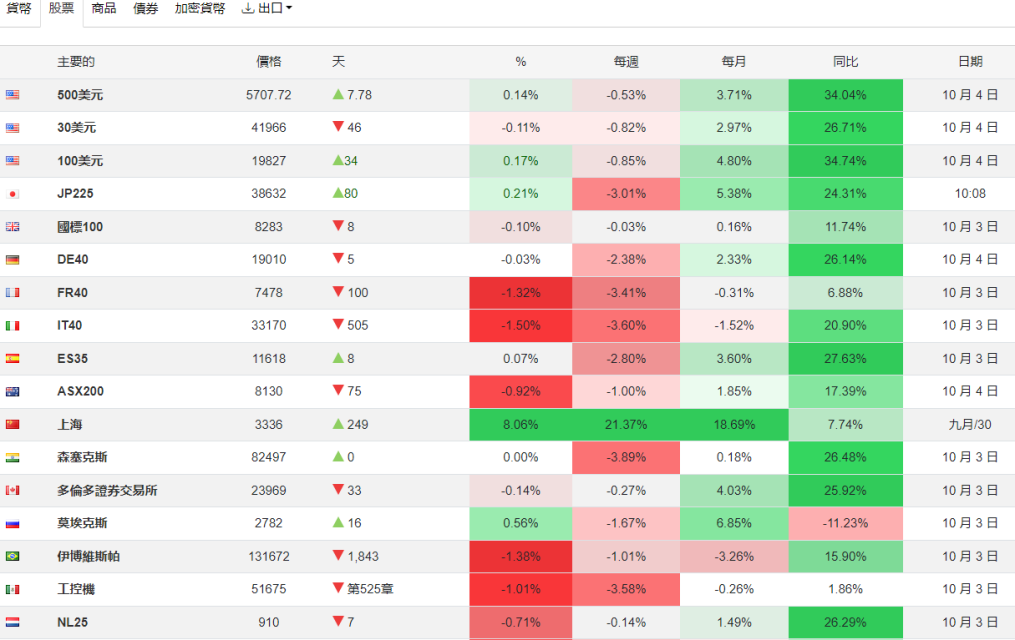Open the DE40 index link
1015x640 pixels.
point(72,259)
